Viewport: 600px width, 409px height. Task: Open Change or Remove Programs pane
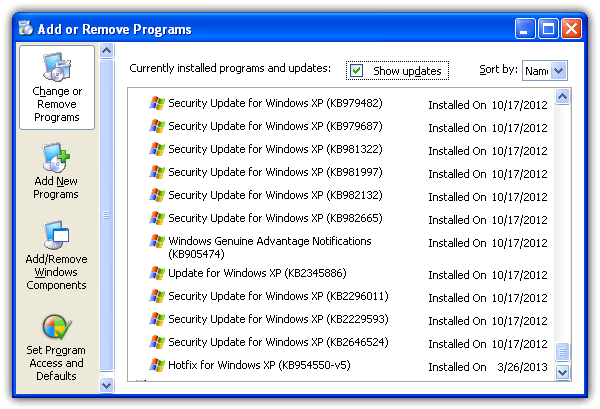pyautogui.click(x=57, y=88)
